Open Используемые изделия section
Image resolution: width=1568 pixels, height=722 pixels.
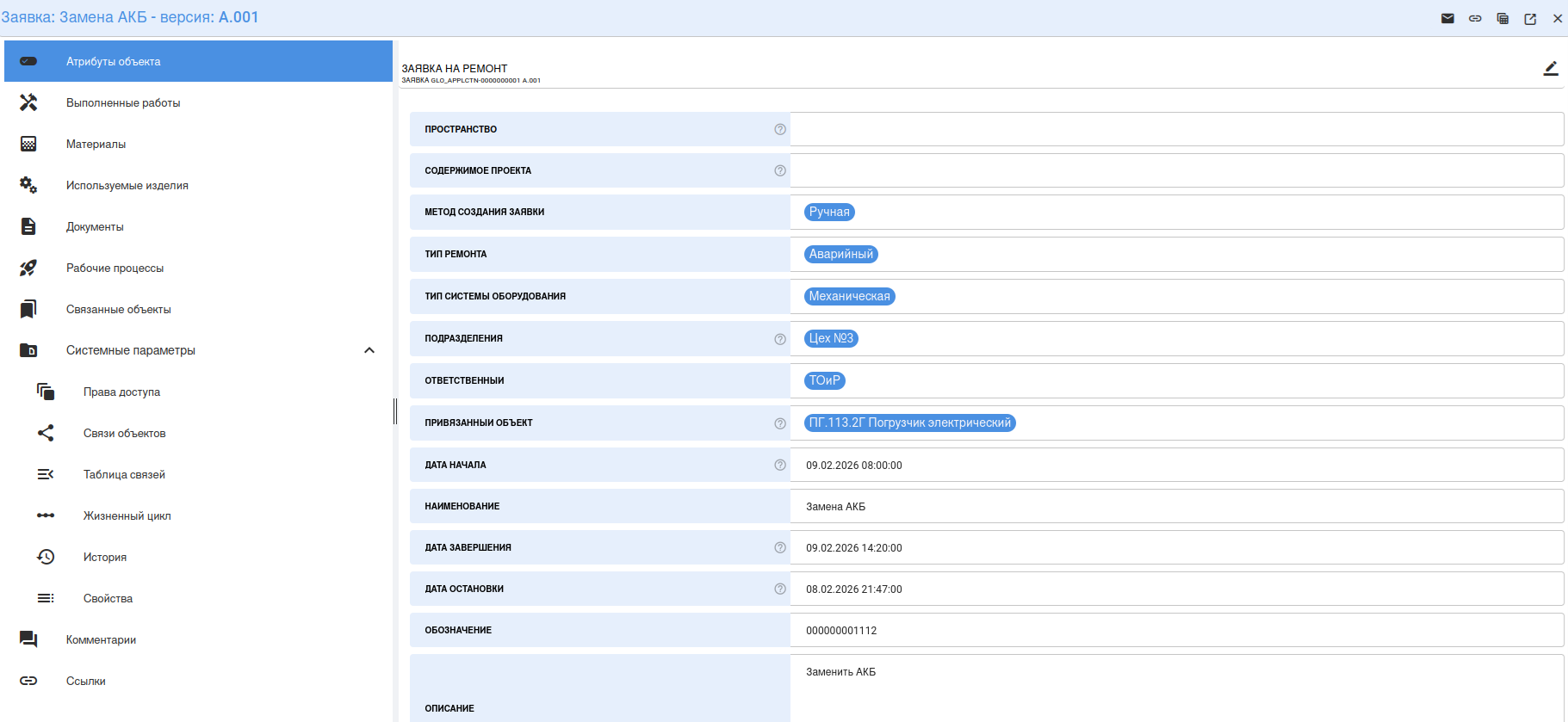127,185
